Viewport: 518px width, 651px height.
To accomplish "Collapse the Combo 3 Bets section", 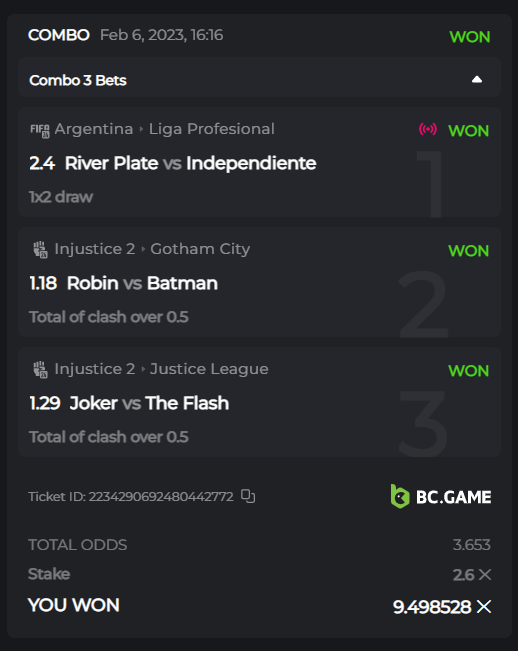I will [477, 79].
